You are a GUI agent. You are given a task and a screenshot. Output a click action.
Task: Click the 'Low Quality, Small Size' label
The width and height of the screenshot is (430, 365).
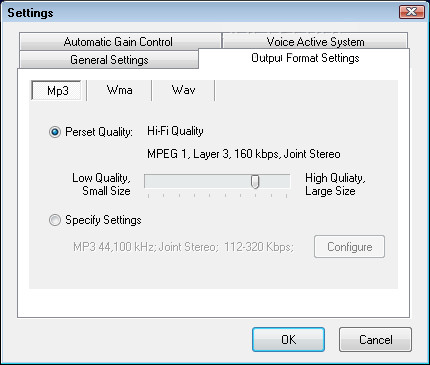pos(101,184)
